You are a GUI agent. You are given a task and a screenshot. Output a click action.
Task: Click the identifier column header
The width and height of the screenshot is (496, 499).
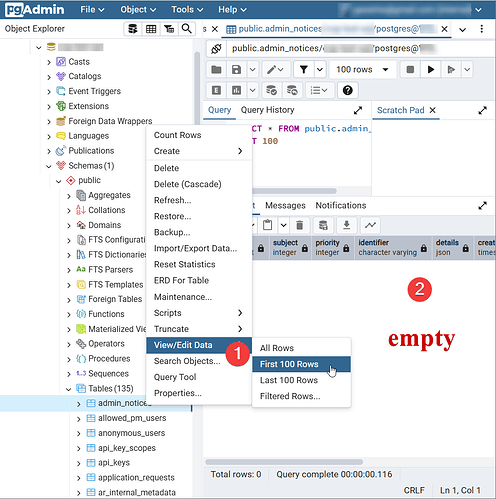[x=393, y=248]
